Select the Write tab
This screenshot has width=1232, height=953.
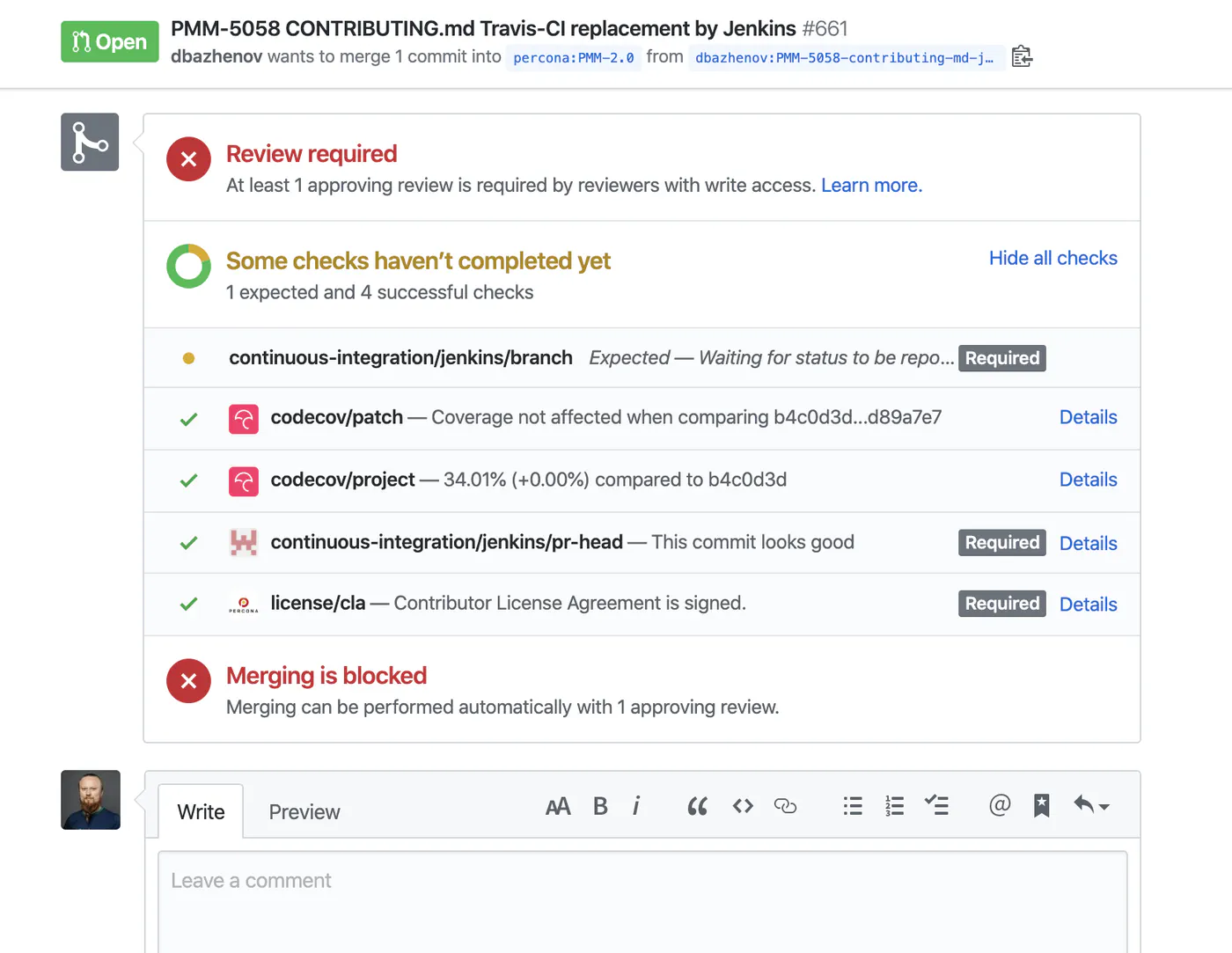pos(201,811)
